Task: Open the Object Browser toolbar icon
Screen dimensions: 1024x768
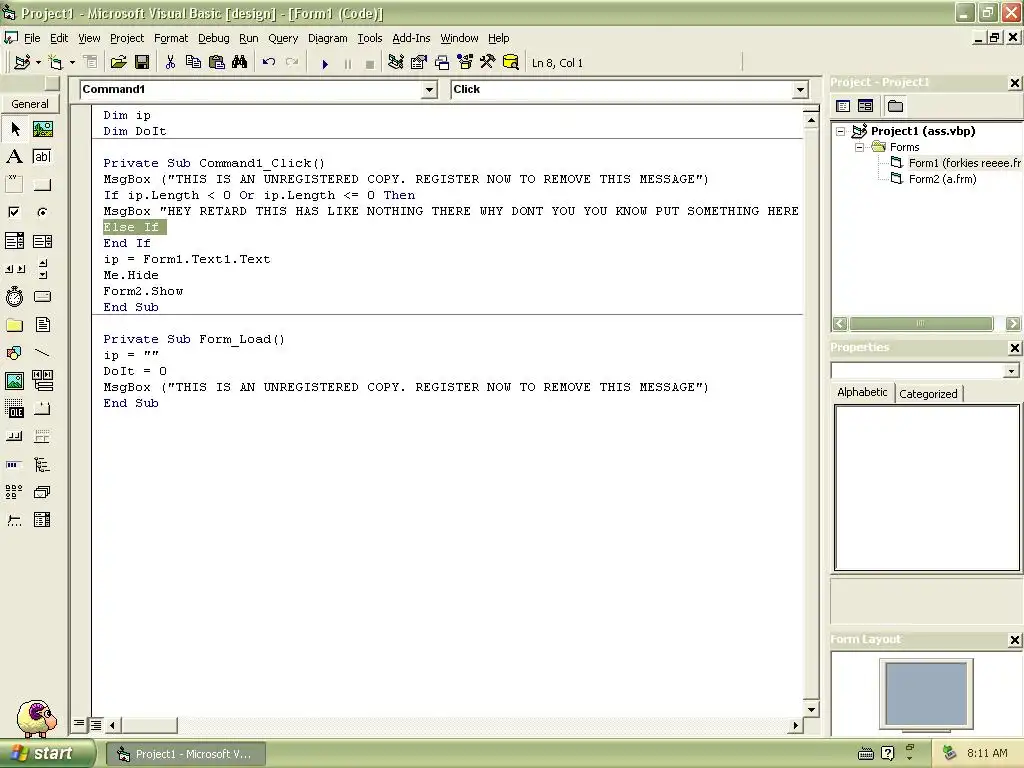Action: [x=465, y=63]
